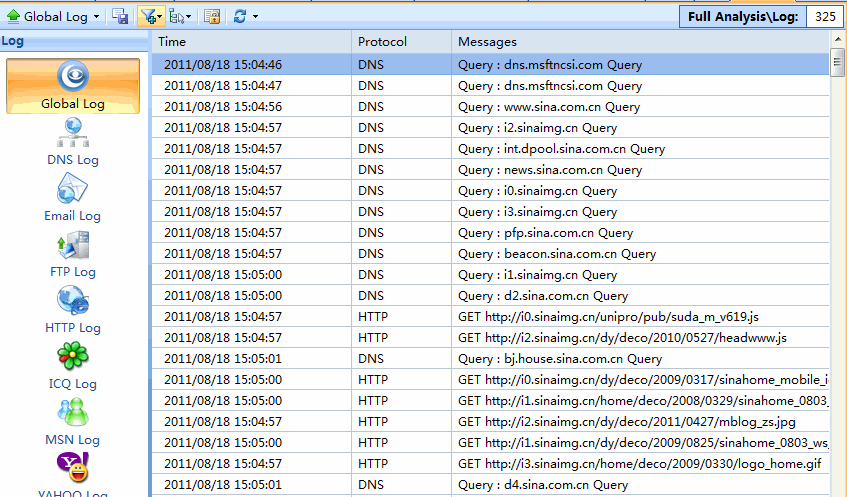Click the scrollbar up arrow
The image size is (847, 497).
point(838,39)
